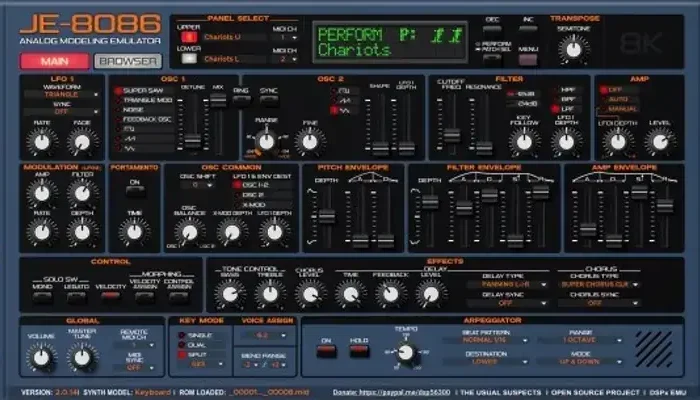Open the Arpeggiator Destination dropdown

pyautogui.click(x=485, y=362)
